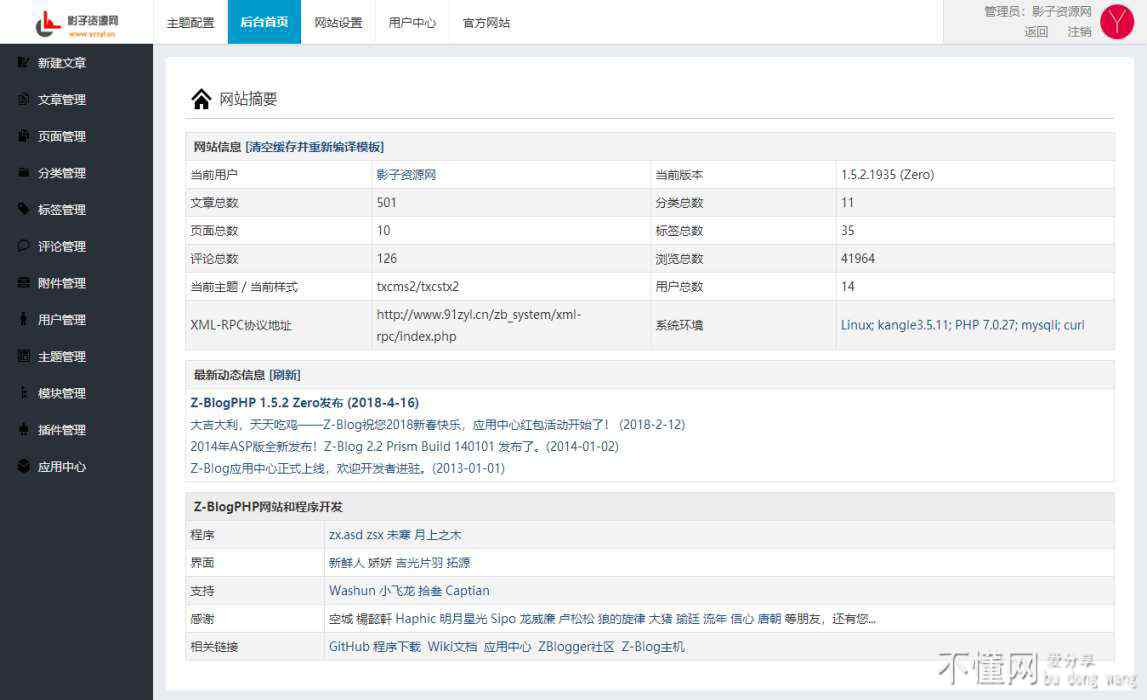Click the 管理员: 影子资源网 label
Screen dimensions: 1147x700
(x=1037, y=12)
